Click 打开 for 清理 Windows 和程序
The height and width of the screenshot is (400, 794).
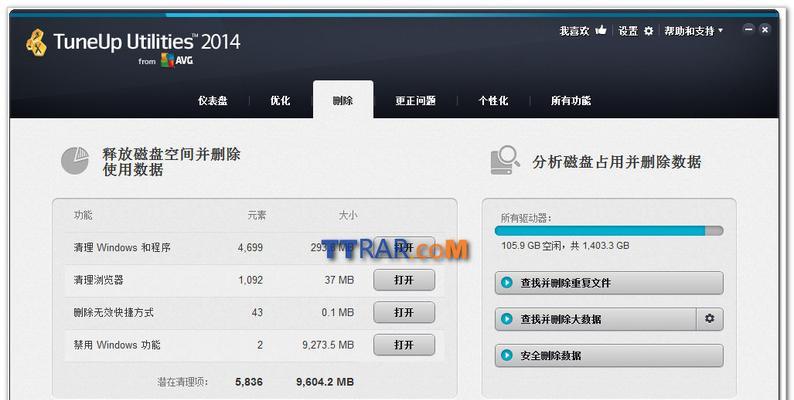[404, 248]
